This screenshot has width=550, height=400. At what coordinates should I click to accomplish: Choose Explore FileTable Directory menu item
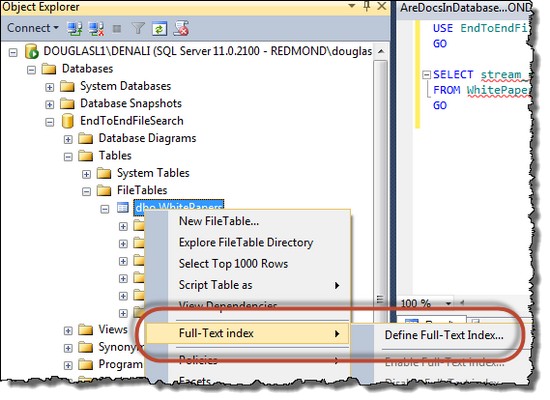tap(247, 242)
